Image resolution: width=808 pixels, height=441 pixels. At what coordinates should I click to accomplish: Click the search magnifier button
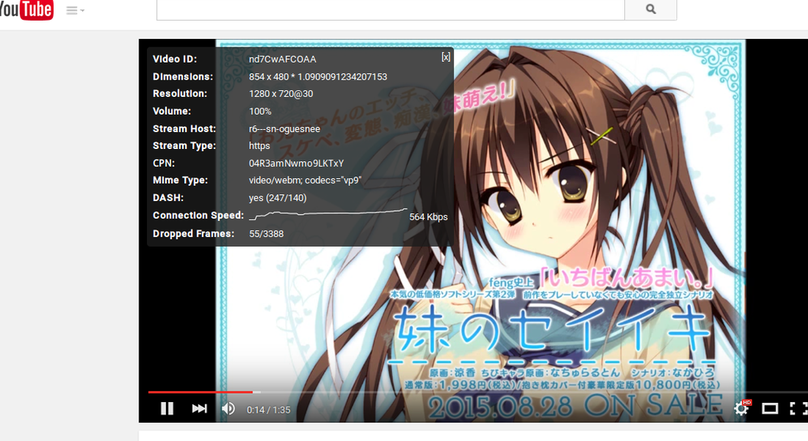coord(651,9)
